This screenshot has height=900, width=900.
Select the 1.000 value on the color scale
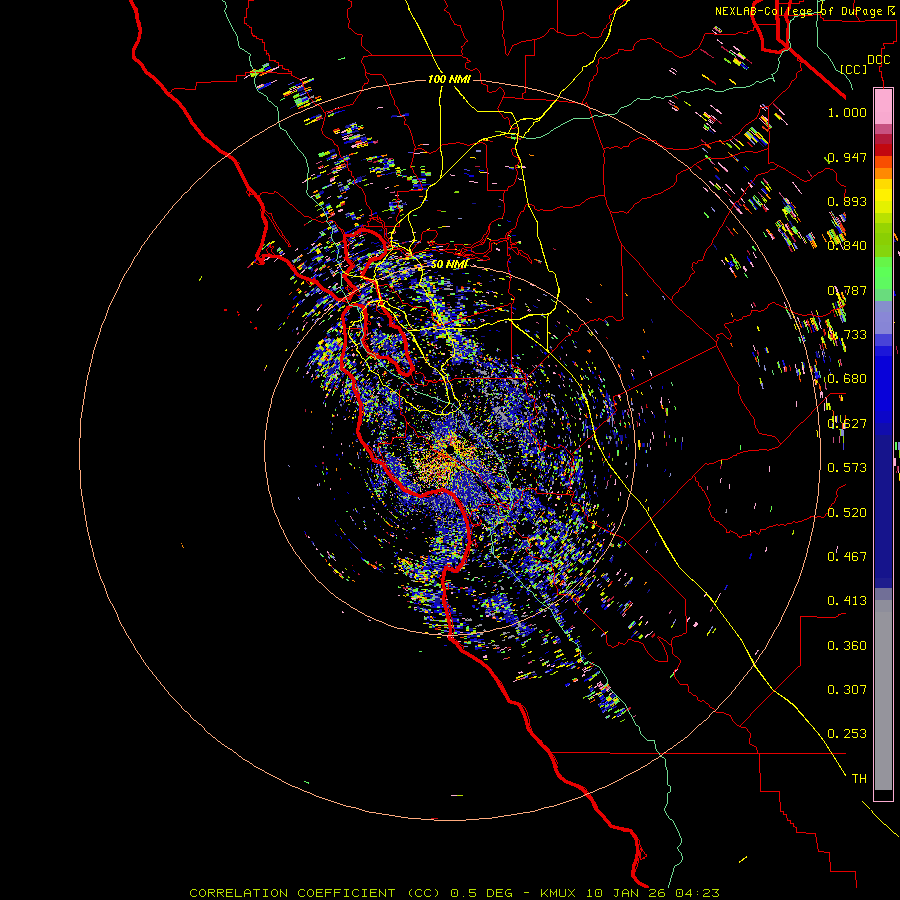click(x=847, y=113)
